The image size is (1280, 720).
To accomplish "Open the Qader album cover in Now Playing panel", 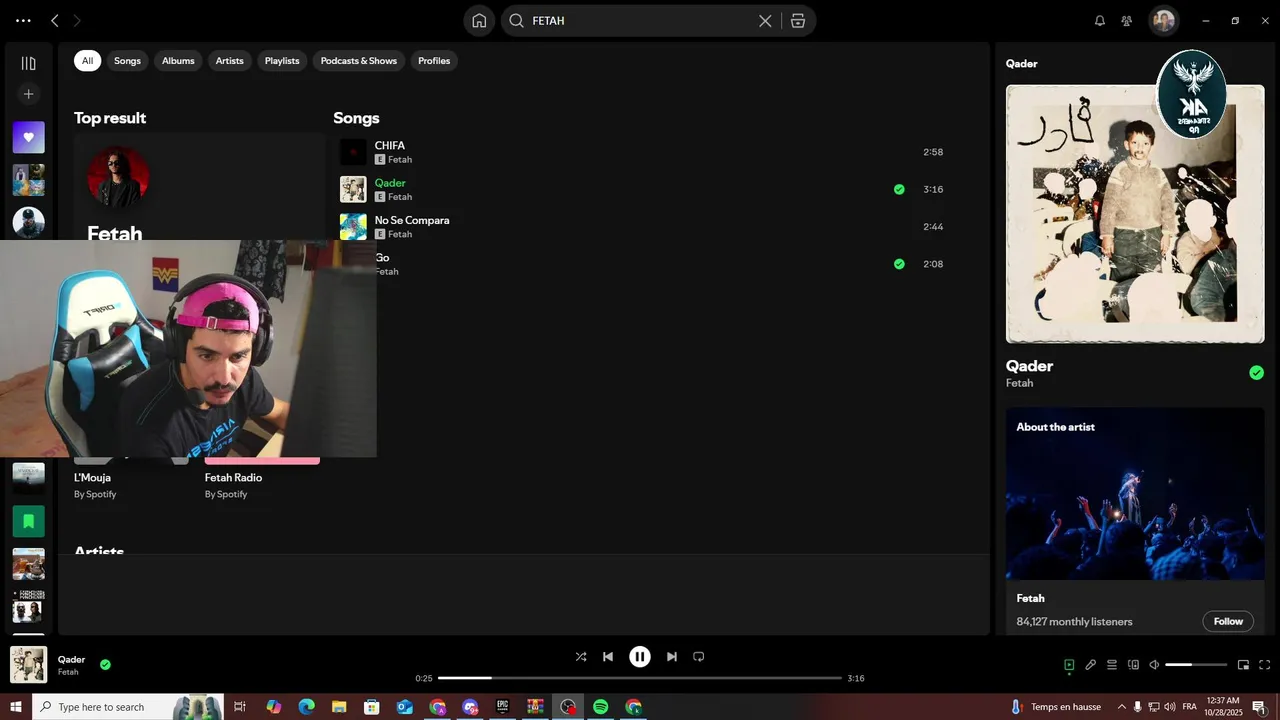I will coord(1135,214).
